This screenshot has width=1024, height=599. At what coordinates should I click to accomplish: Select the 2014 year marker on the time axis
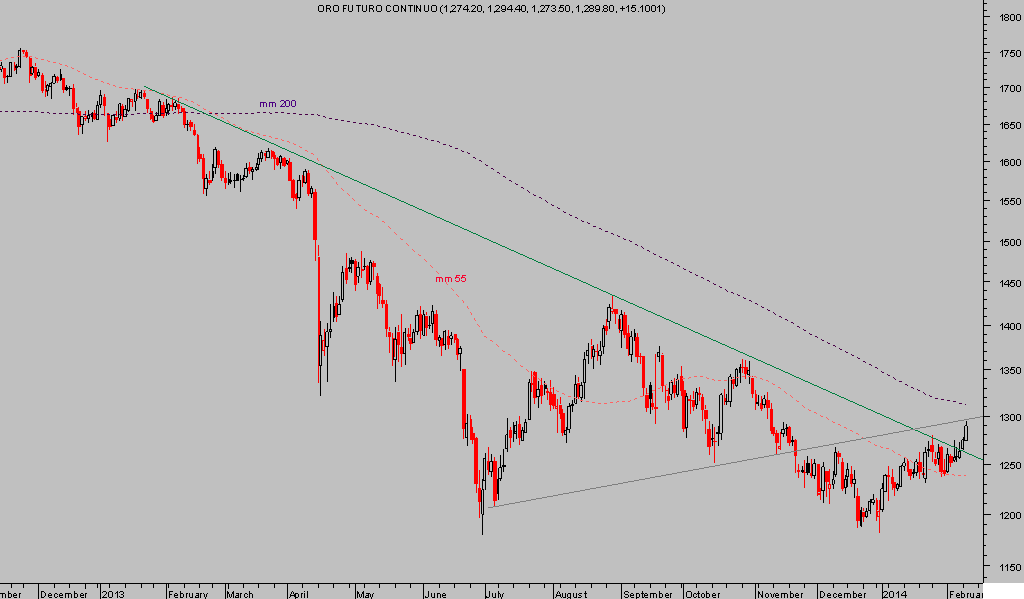point(894,592)
